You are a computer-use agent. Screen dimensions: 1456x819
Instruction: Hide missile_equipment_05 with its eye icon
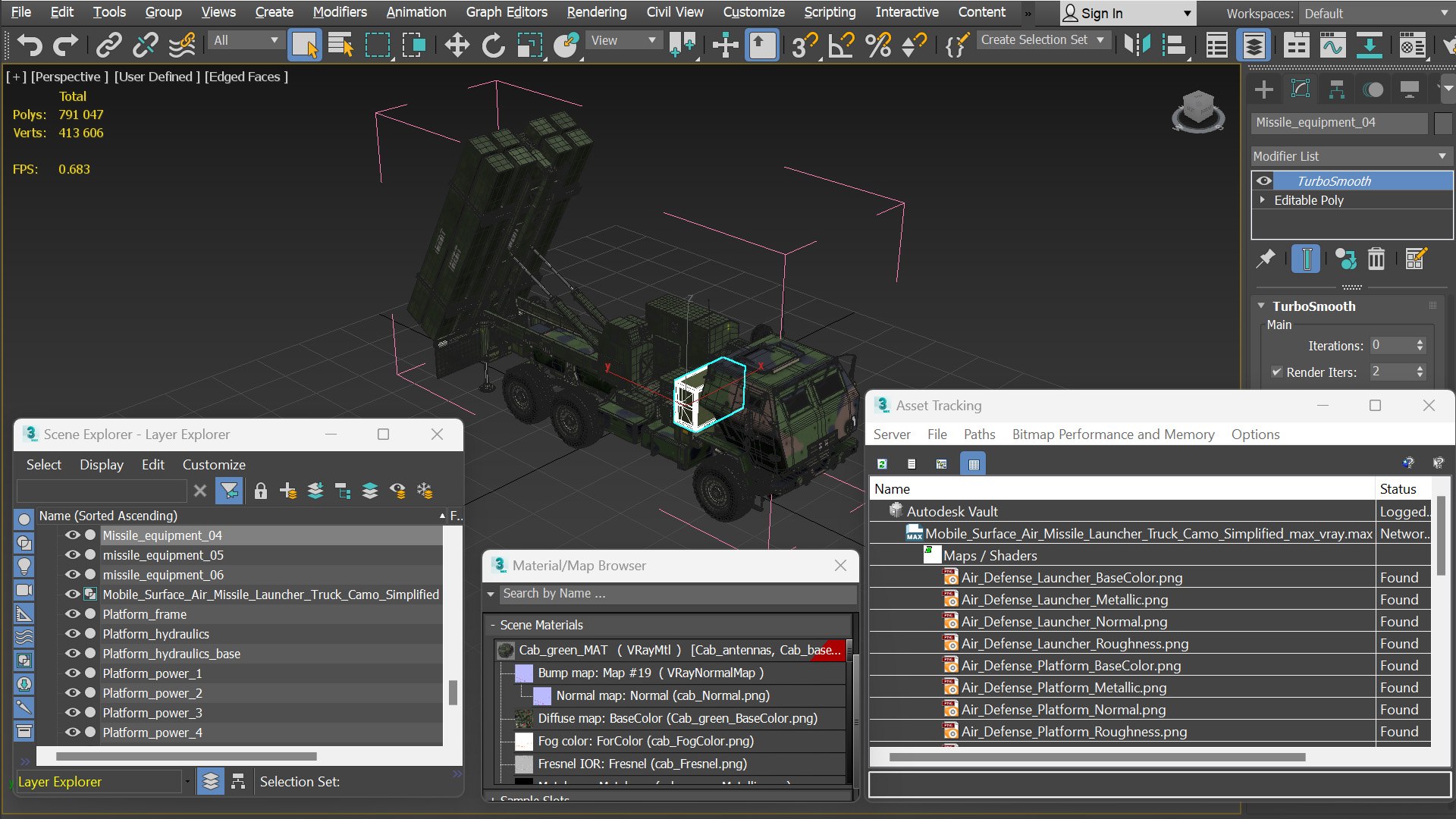[72, 555]
